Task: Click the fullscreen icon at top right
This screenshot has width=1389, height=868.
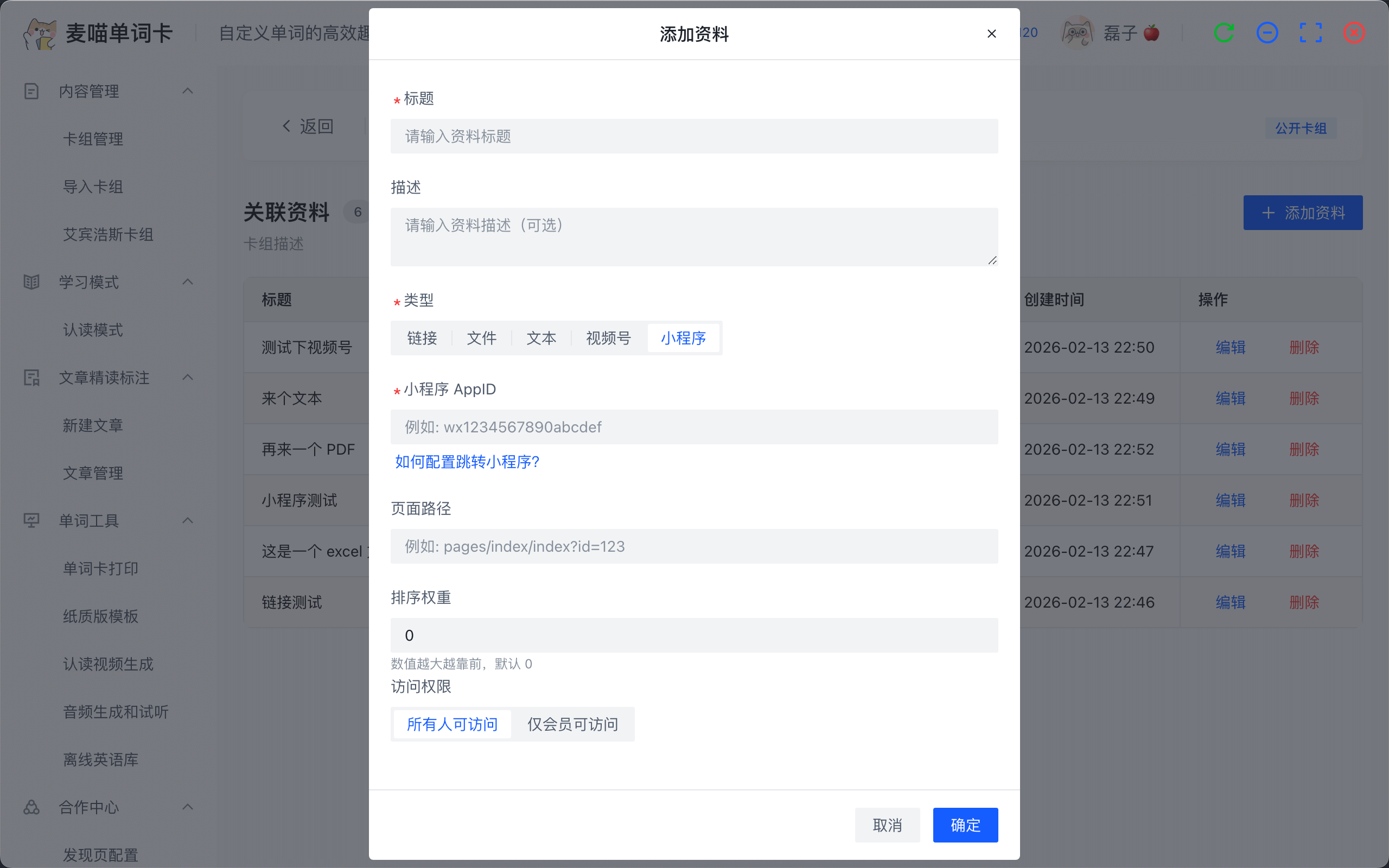Action: (x=1310, y=32)
